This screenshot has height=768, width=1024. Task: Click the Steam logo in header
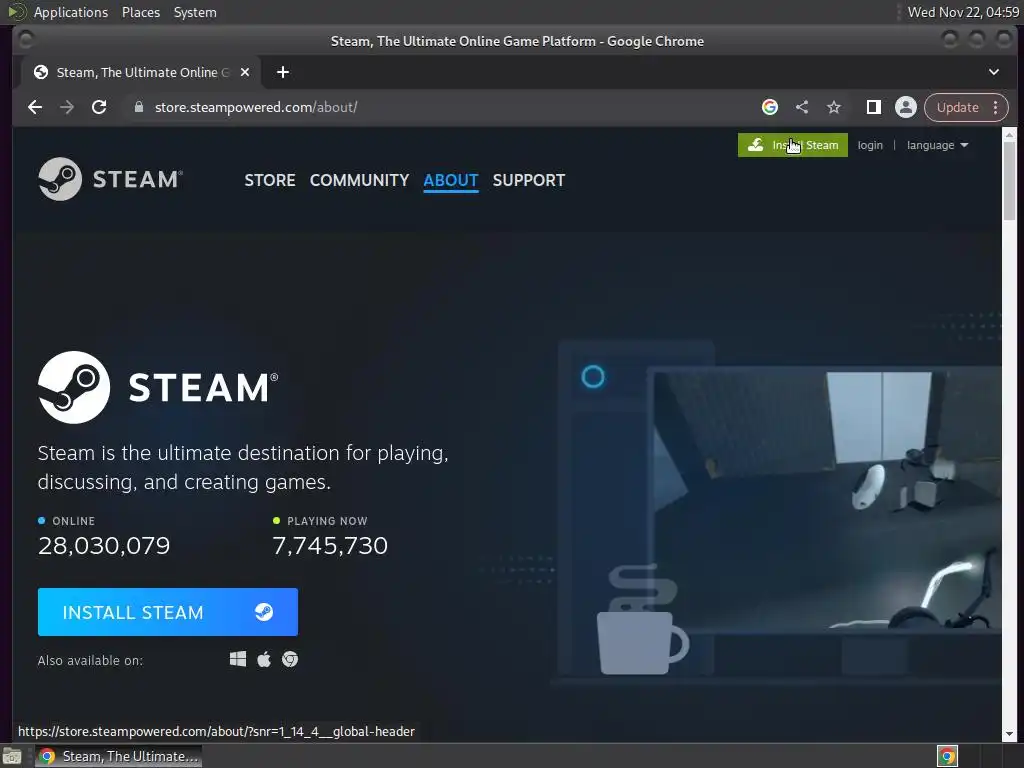(110, 179)
